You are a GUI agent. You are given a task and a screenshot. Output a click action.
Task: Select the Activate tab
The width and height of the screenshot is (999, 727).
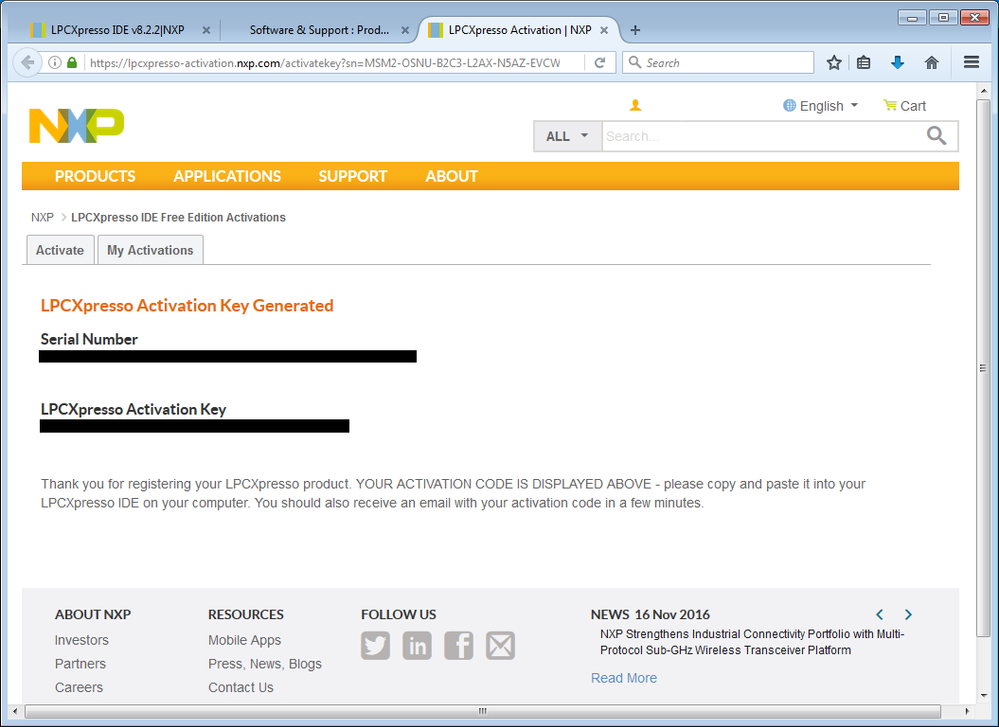(x=60, y=250)
